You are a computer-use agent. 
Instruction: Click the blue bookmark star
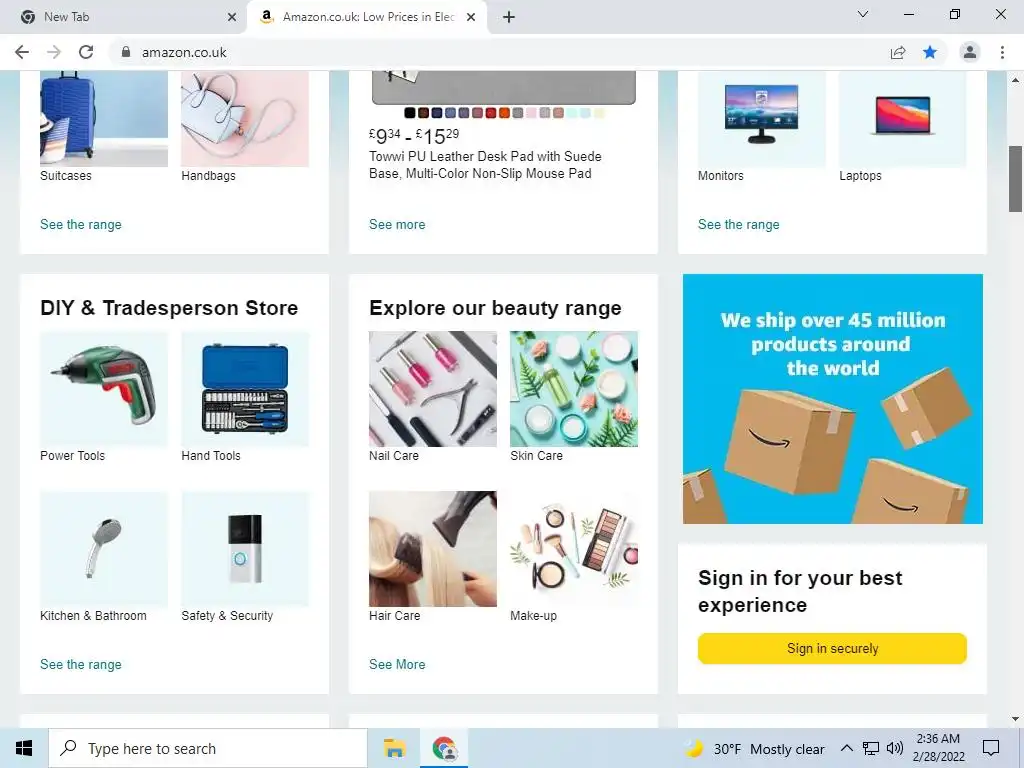coord(930,52)
